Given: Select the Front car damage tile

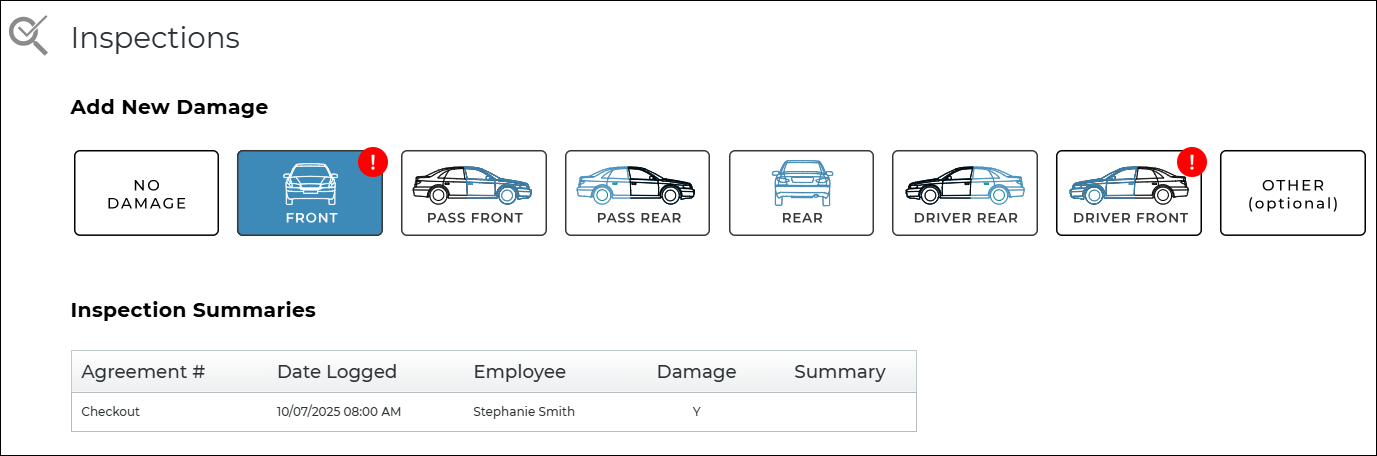Looking at the screenshot, I should tap(309, 193).
